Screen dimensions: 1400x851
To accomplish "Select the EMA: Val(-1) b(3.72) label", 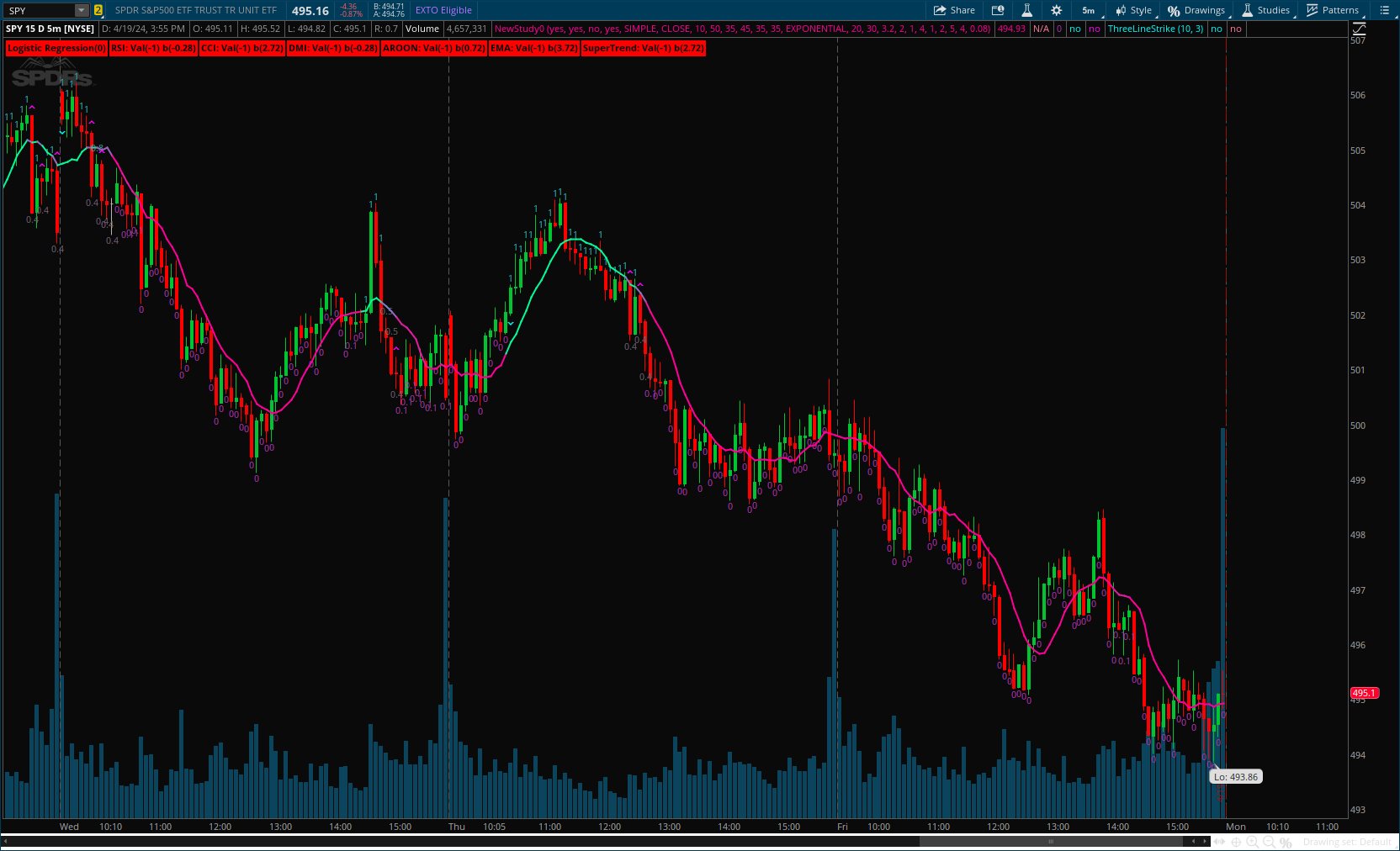I will point(534,48).
